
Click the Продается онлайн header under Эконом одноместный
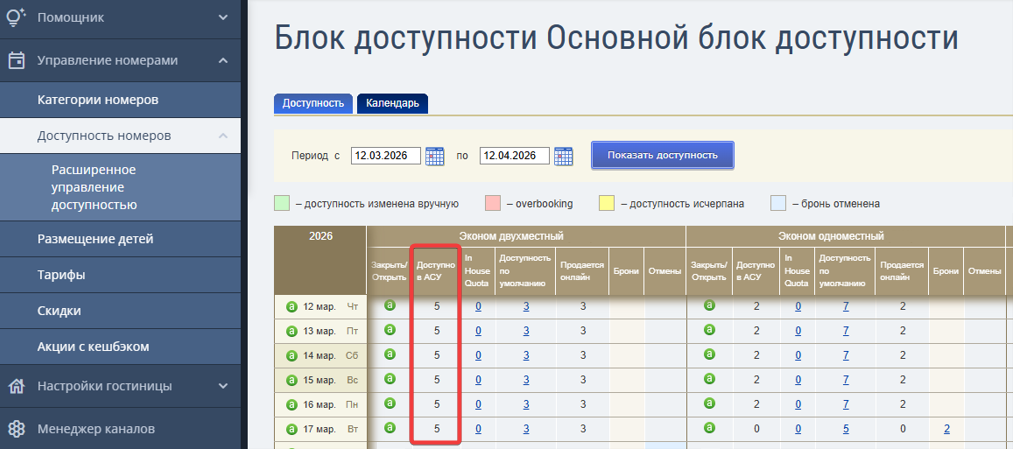pyautogui.click(x=902, y=271)
